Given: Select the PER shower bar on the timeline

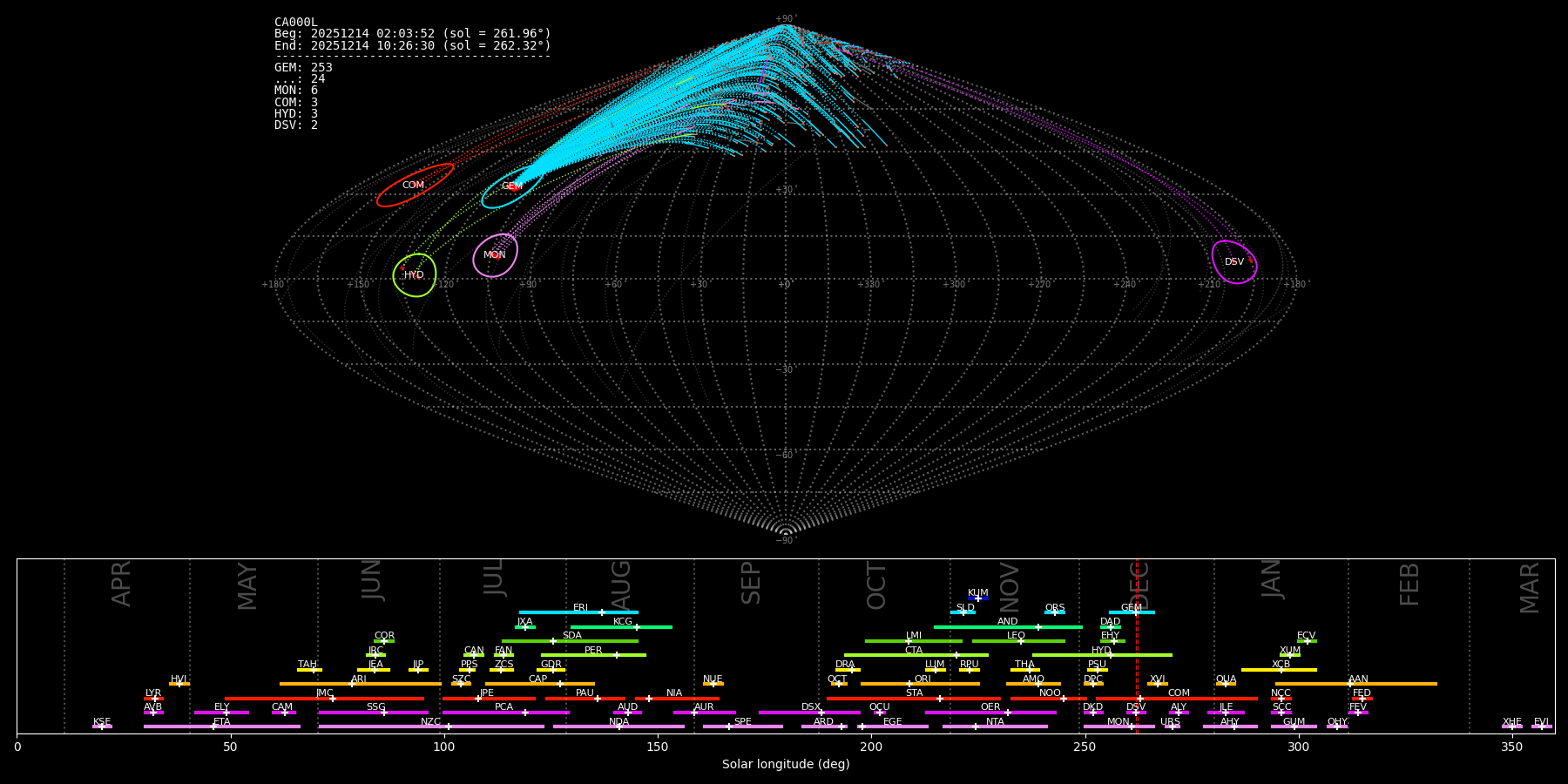Looking at the screenshot, I should (593, 655).
